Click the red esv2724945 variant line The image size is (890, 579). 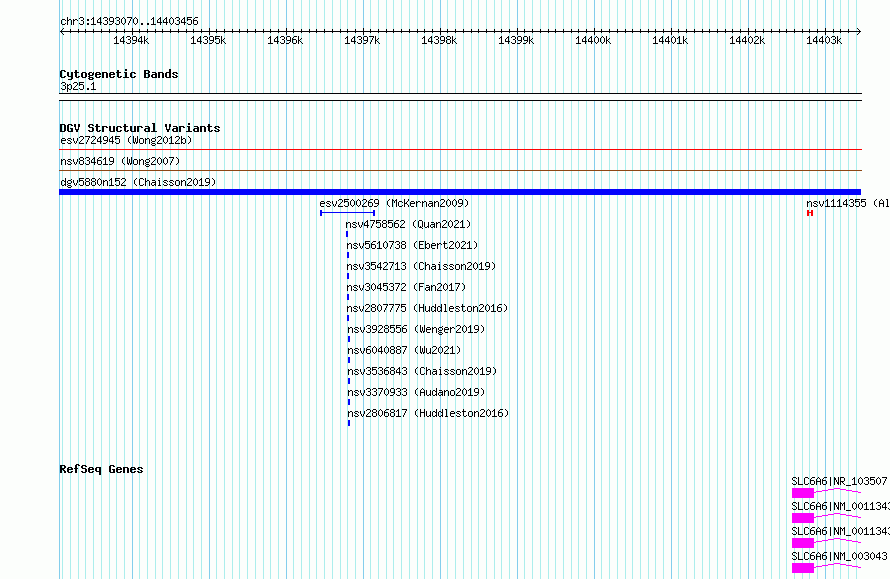(460, 150)
